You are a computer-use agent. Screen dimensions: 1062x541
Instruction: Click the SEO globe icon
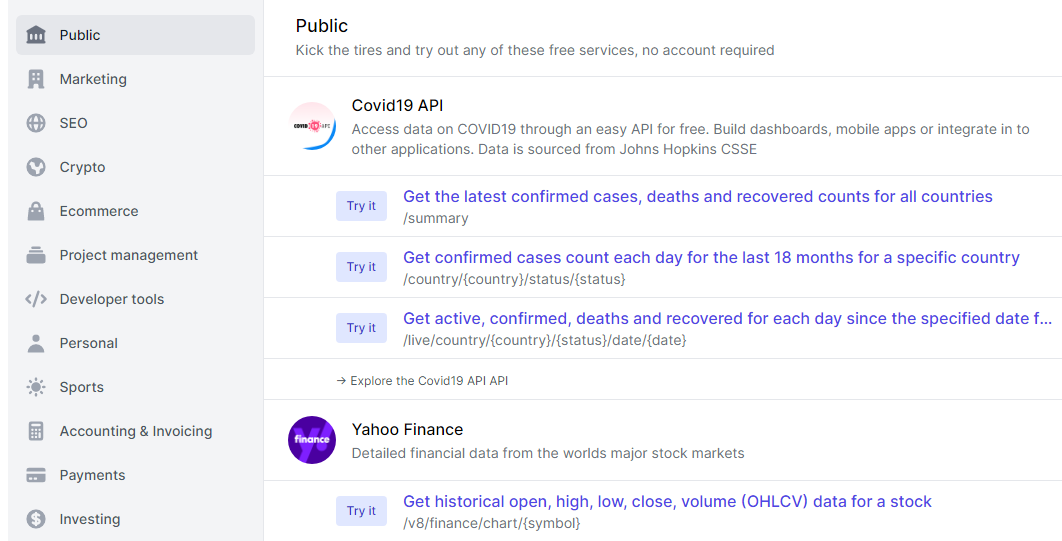coord(36,123)
